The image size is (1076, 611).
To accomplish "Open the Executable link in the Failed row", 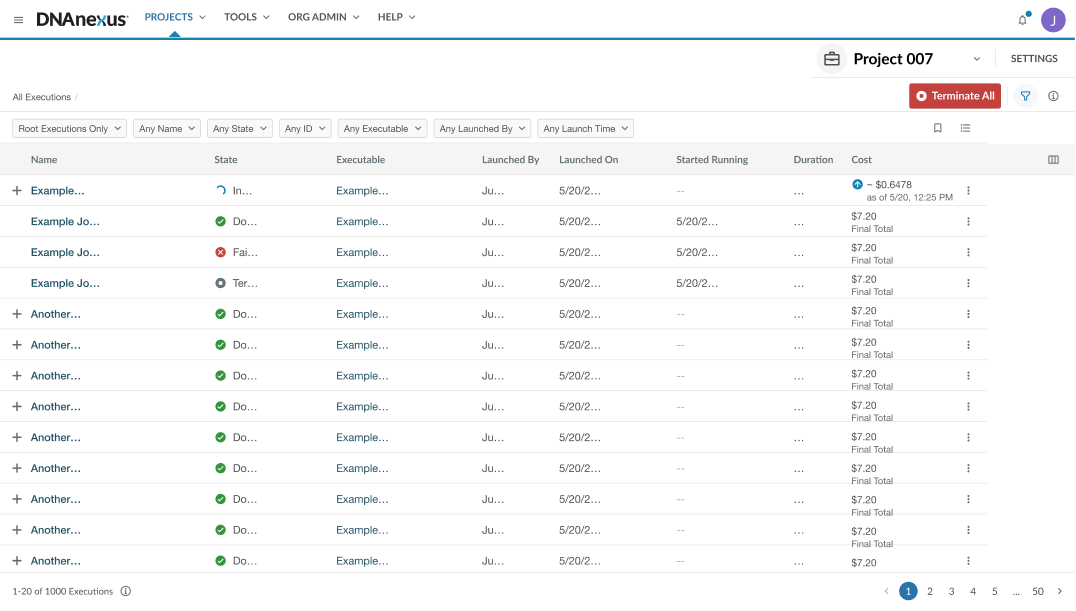I will 362,253.
